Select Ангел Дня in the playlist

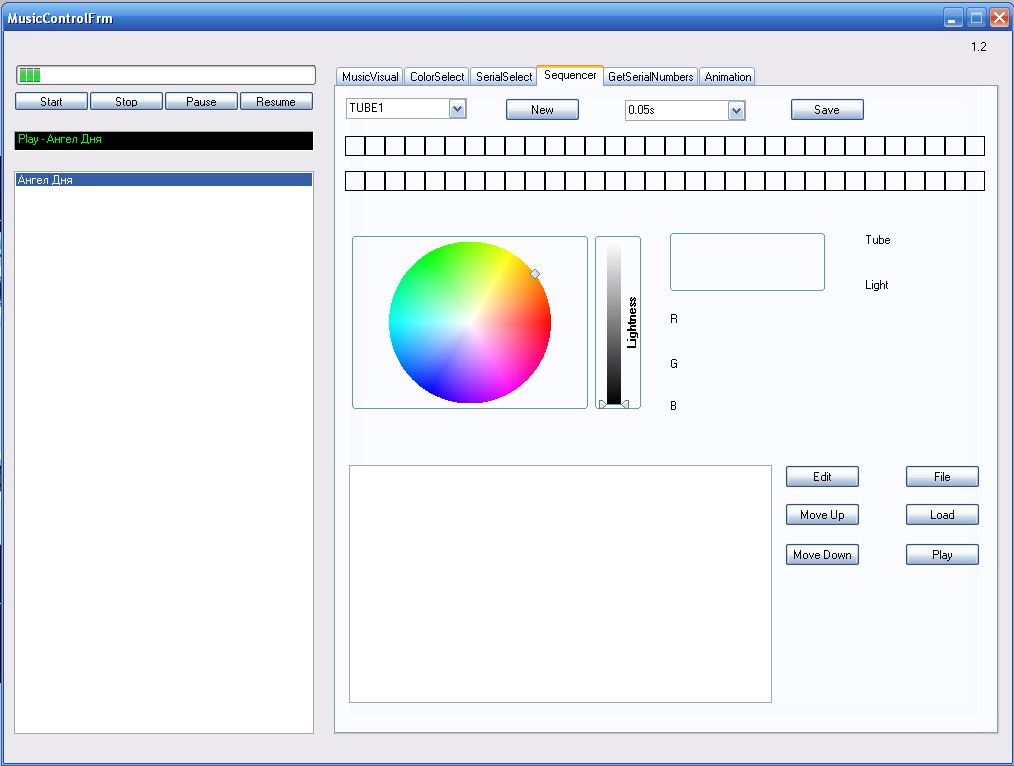pyautogui.click(x=163, y=180)
